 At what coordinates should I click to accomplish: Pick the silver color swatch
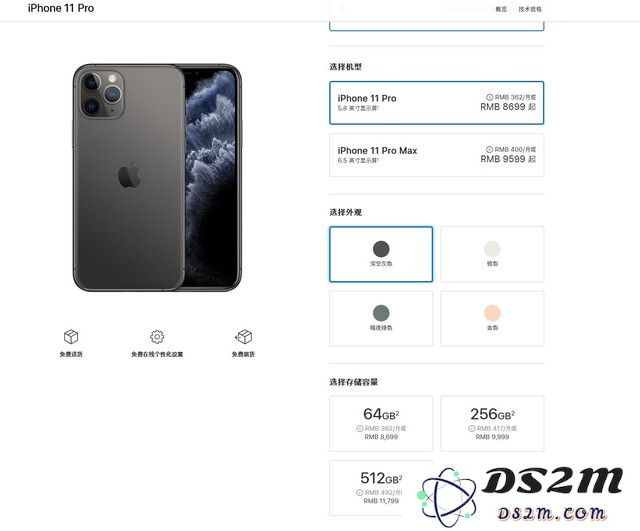(x=492, y=254)
